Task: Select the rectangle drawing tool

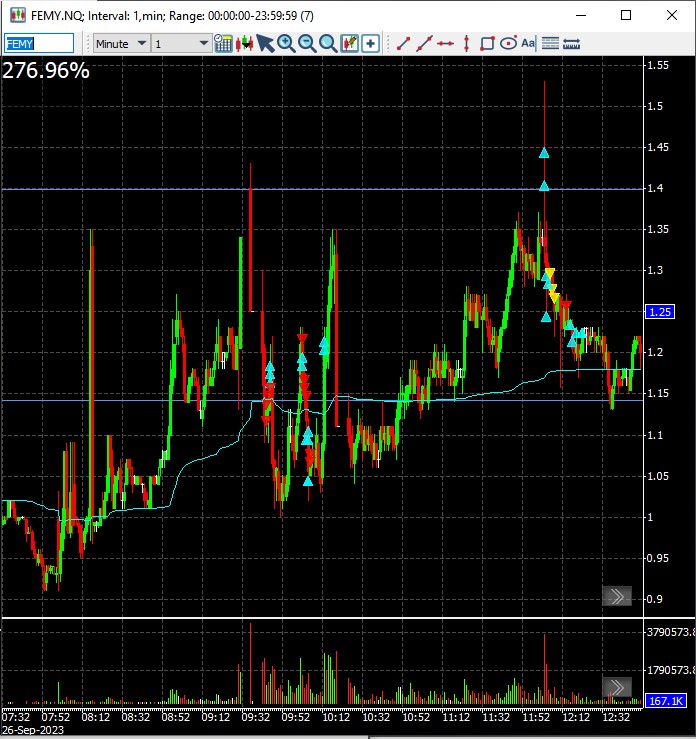Action: click(x=487, y=43)
